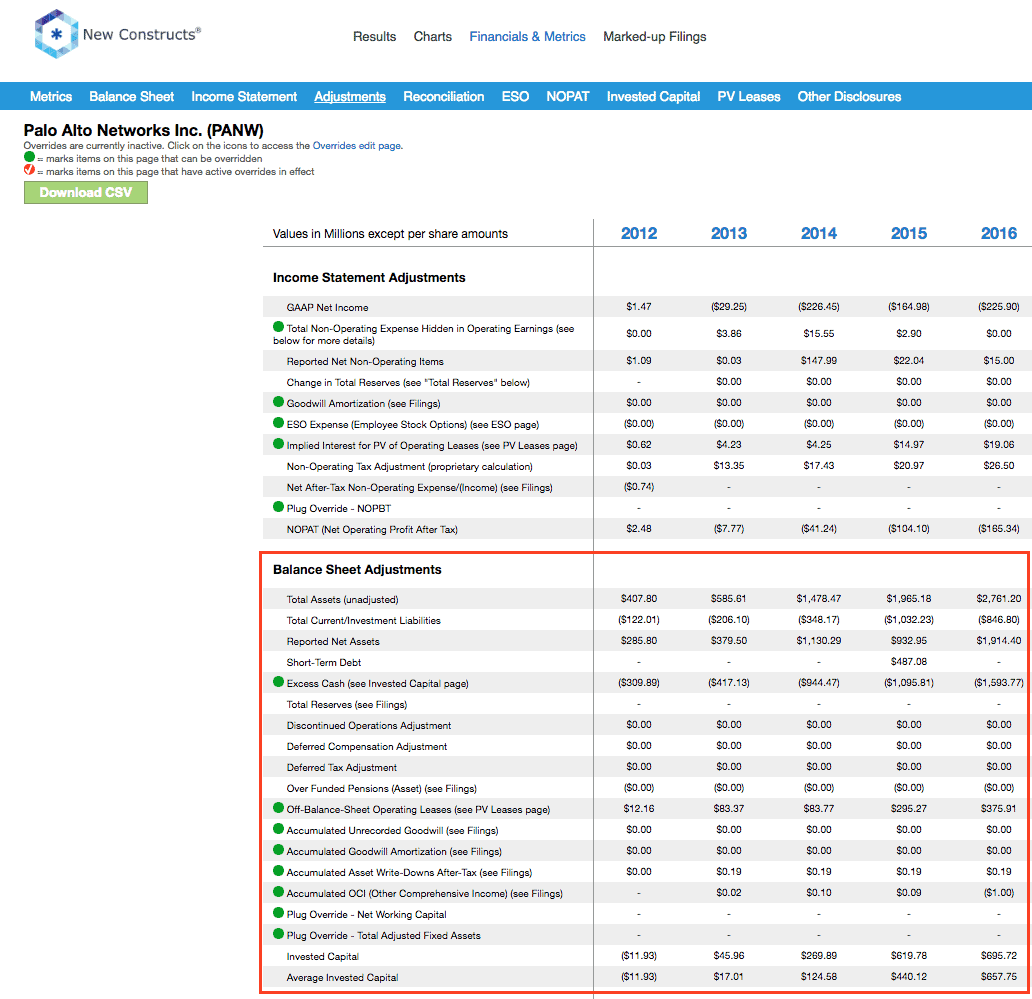Click the NOPAT (Net Operating Profit After Tax) label
The width and height of the screenshot is (1032, 999).
(x=372, y=530)
